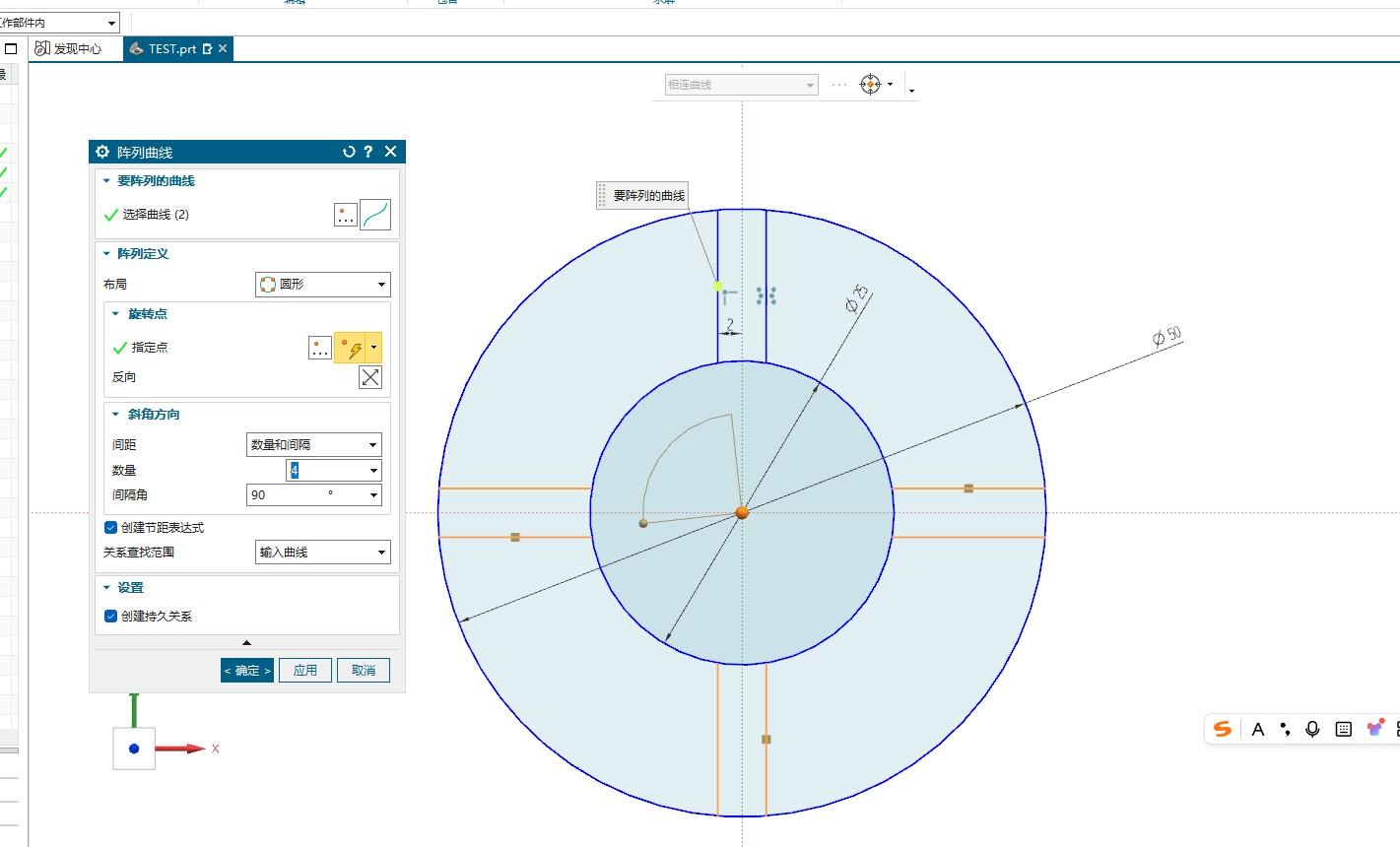Click the four-dot pattern handle on the top slot

(x=767, y=295)
